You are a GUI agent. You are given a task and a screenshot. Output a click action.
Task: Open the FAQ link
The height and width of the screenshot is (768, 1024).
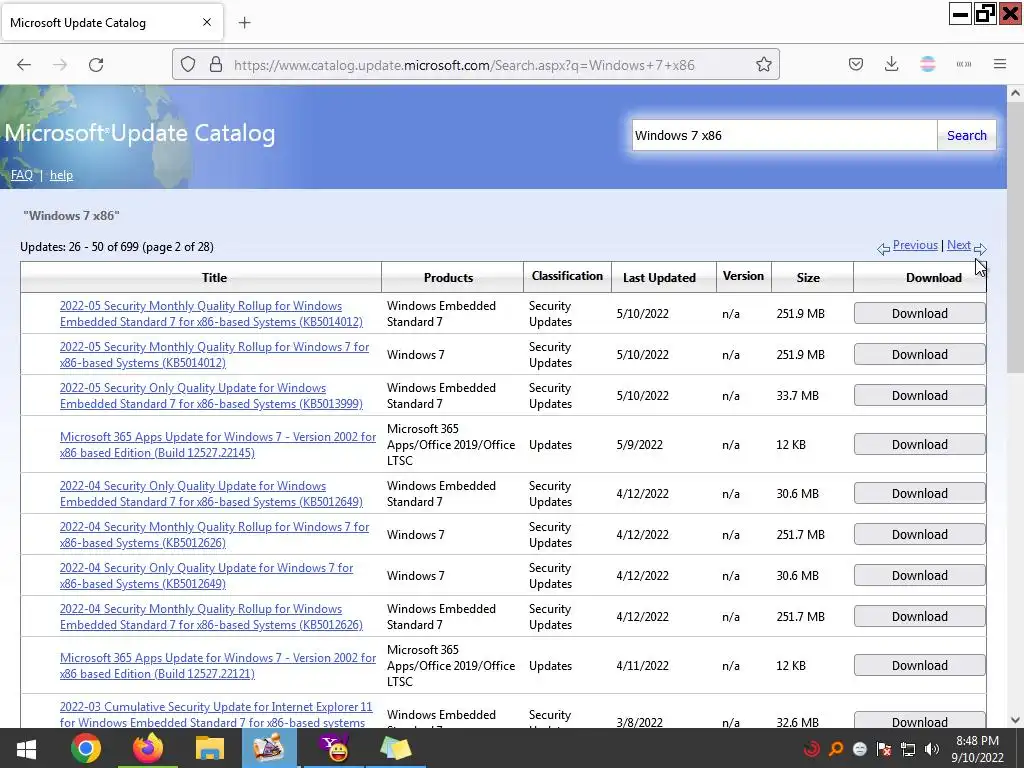pos(22,175)
